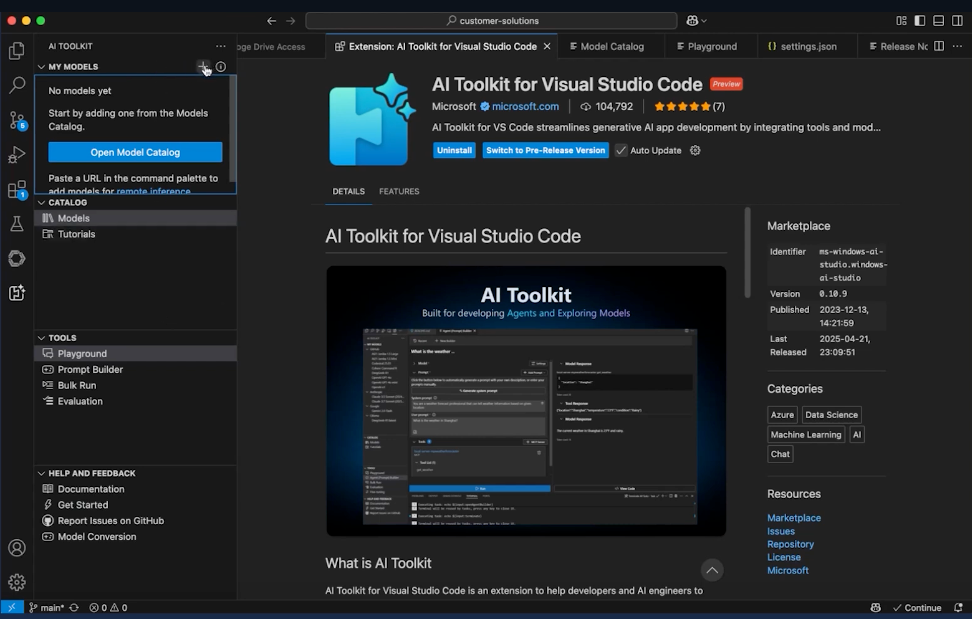The image size is (972, 619).
Task: Open the Extensions view icon
Action: 16,190
